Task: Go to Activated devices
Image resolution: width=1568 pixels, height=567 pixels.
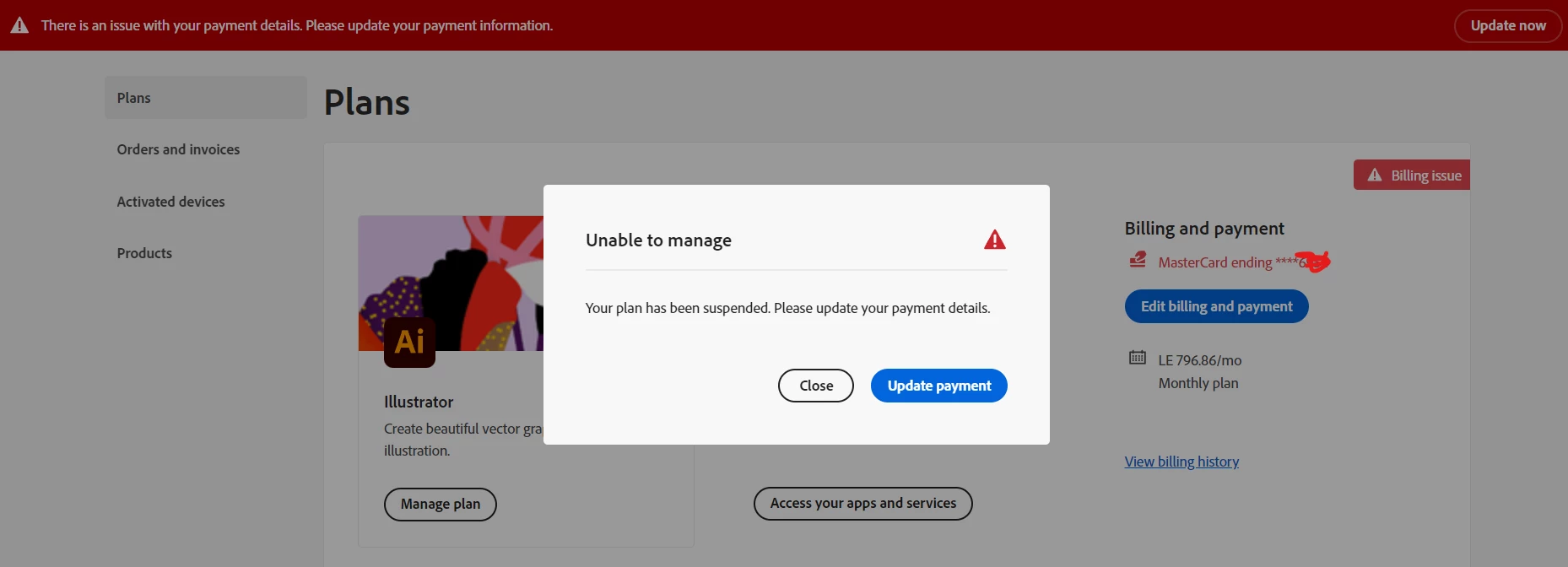Action: (170, 202)
